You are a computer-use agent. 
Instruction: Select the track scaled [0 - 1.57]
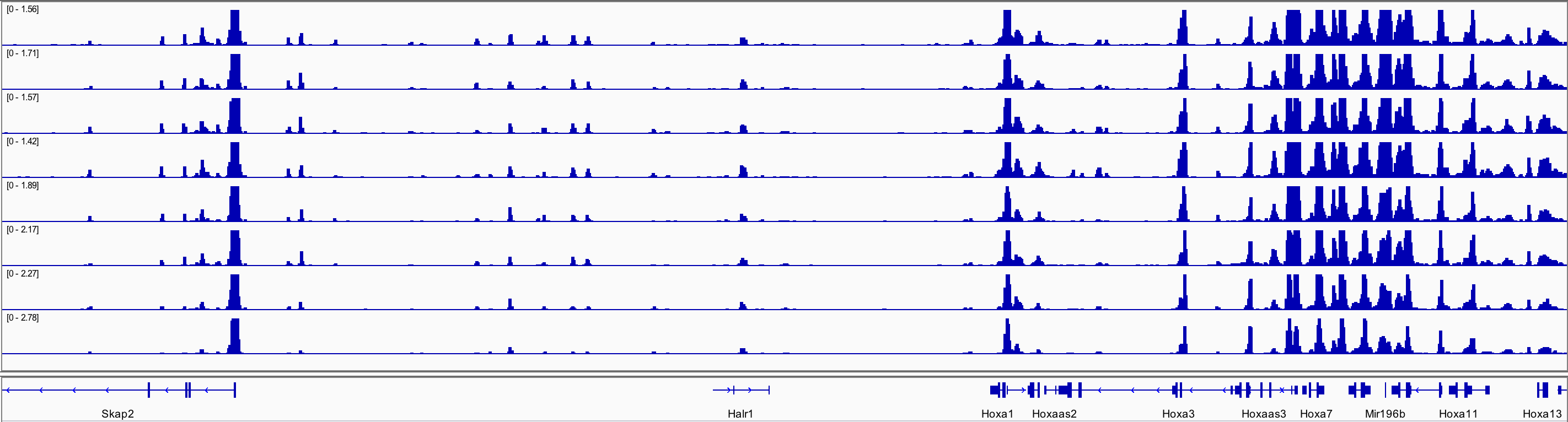784,113
